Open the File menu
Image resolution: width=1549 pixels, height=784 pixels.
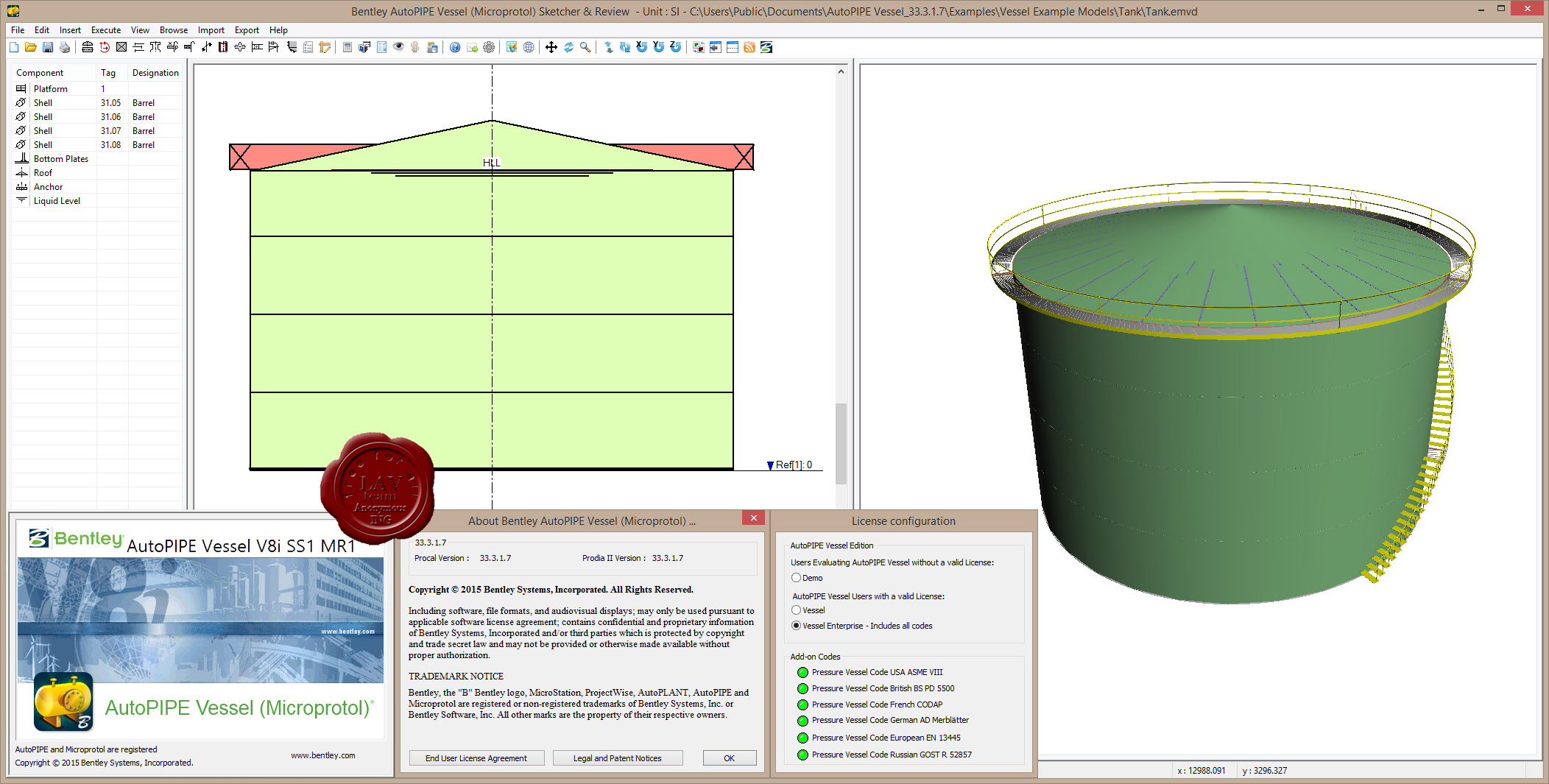(x=18, y=30)
